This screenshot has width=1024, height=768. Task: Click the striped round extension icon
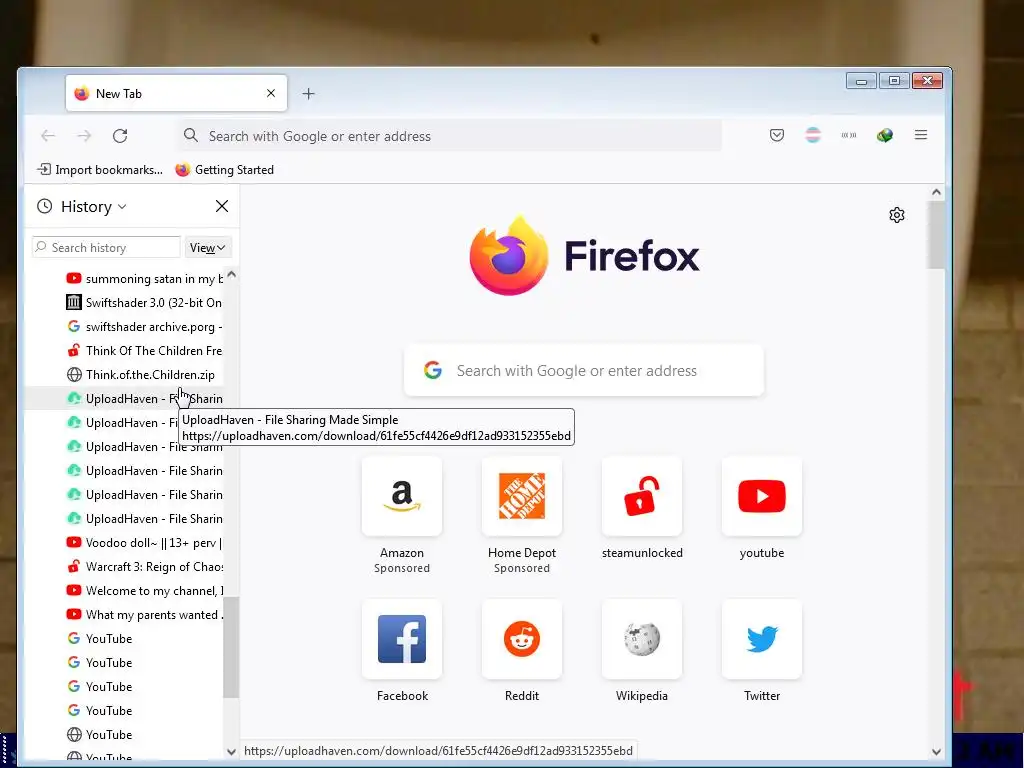[812, 135]
